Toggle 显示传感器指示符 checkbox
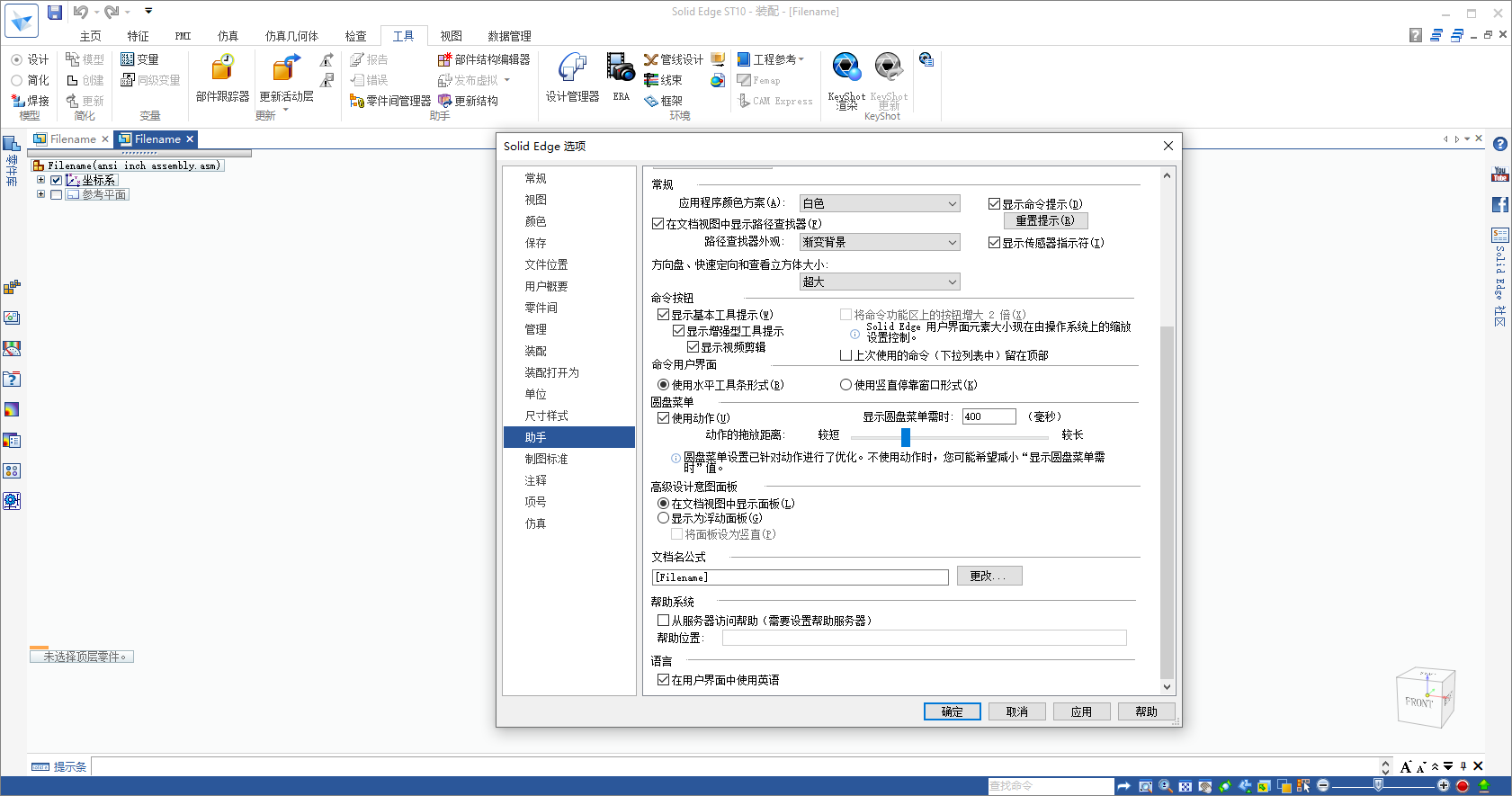This screenshot has height=796, width=1512. pyautogui.click(x=994, y=243)
